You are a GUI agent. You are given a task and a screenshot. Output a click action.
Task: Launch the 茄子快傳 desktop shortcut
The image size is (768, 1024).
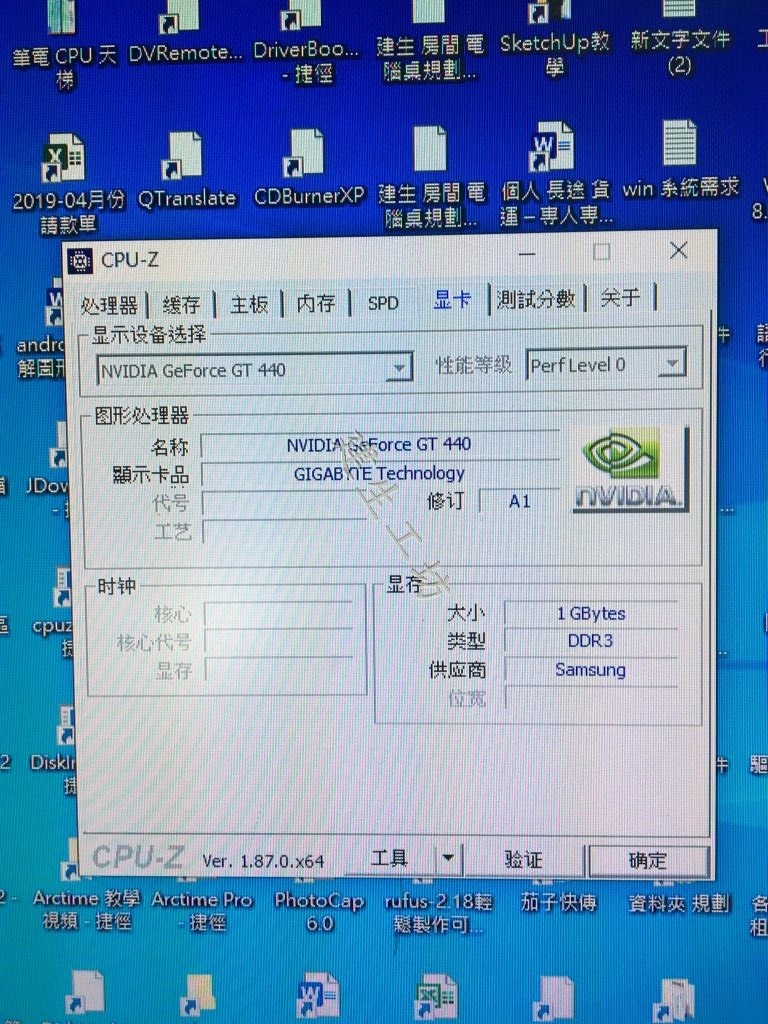[559, 903]
